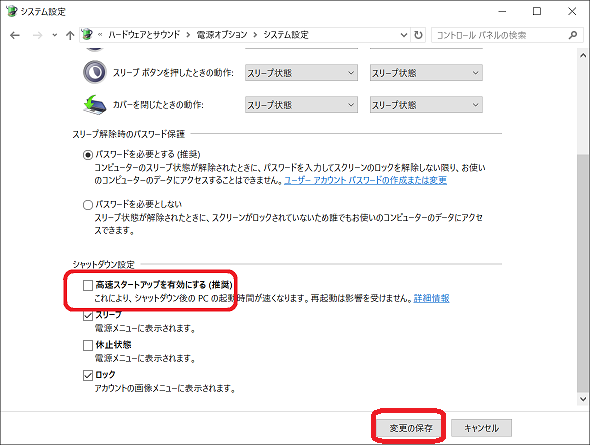The image size is (590, 445).
Task: Click the laptop lid close icon
Action: pyautogui.click(x=94, y=105)
